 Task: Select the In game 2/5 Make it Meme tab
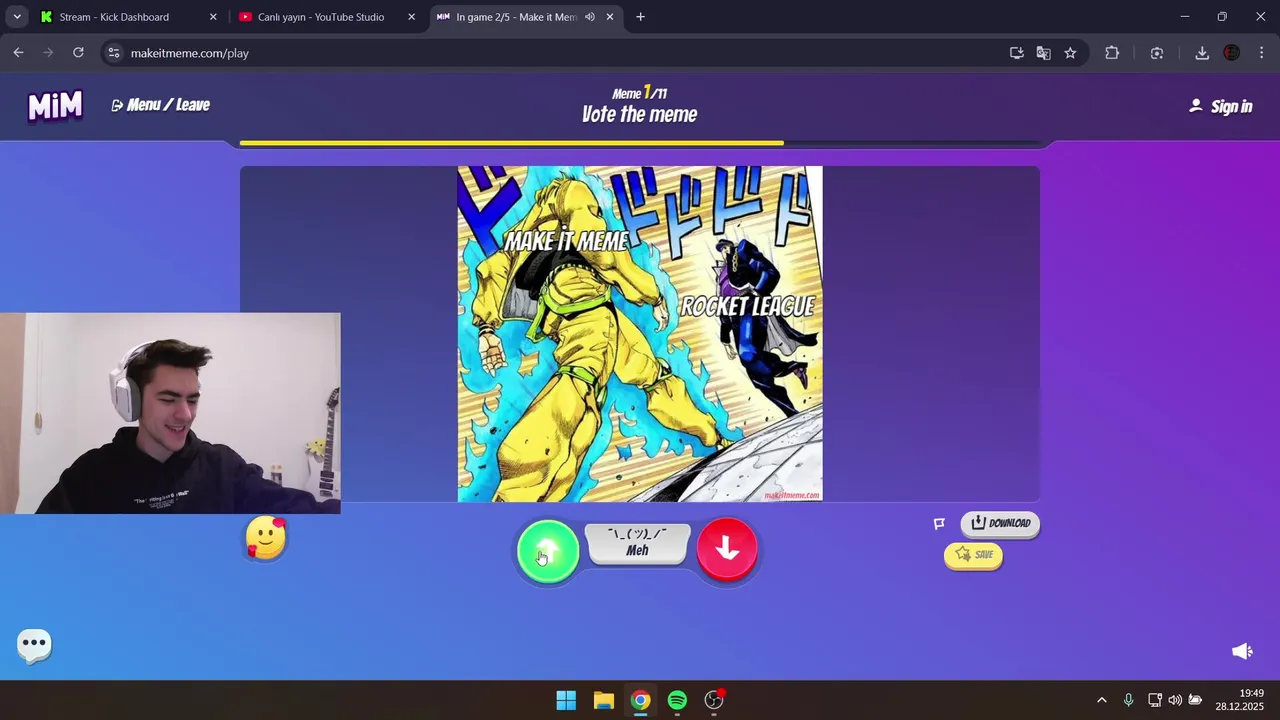(x=526, y=17)
